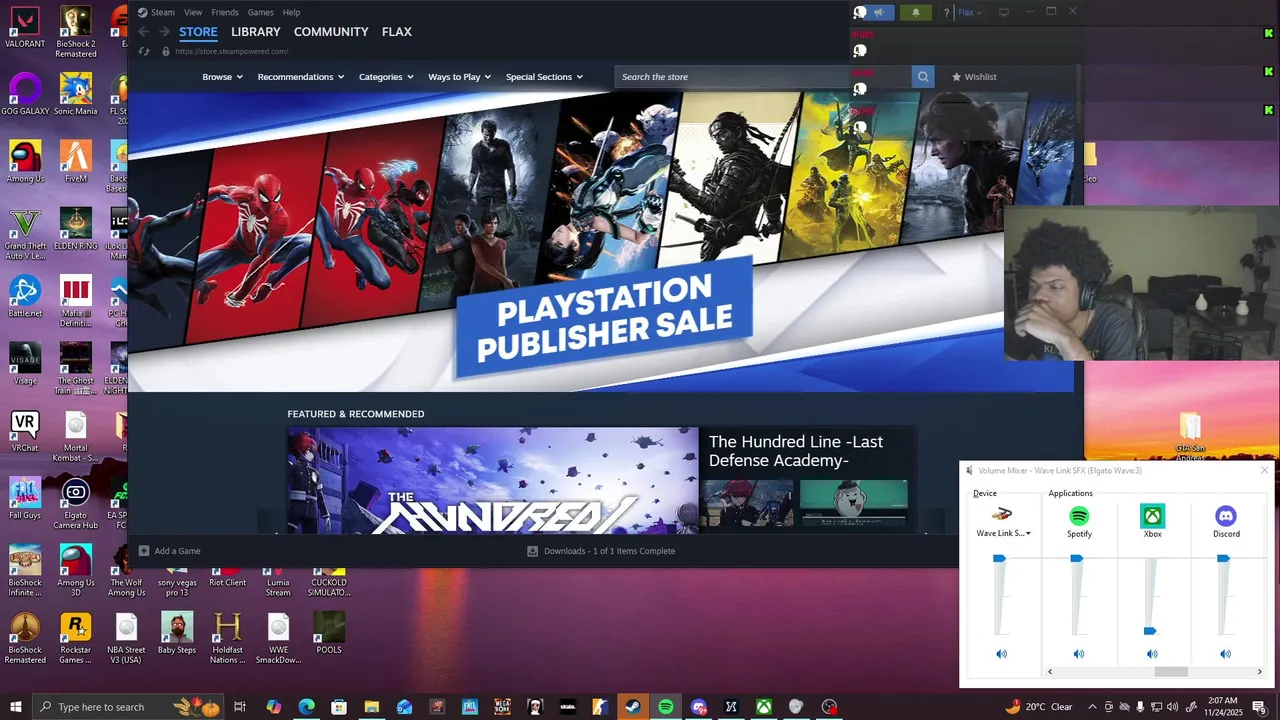Open the FLAX profile tab
The width and height of the screenshot is (1280, 720).
397,32
